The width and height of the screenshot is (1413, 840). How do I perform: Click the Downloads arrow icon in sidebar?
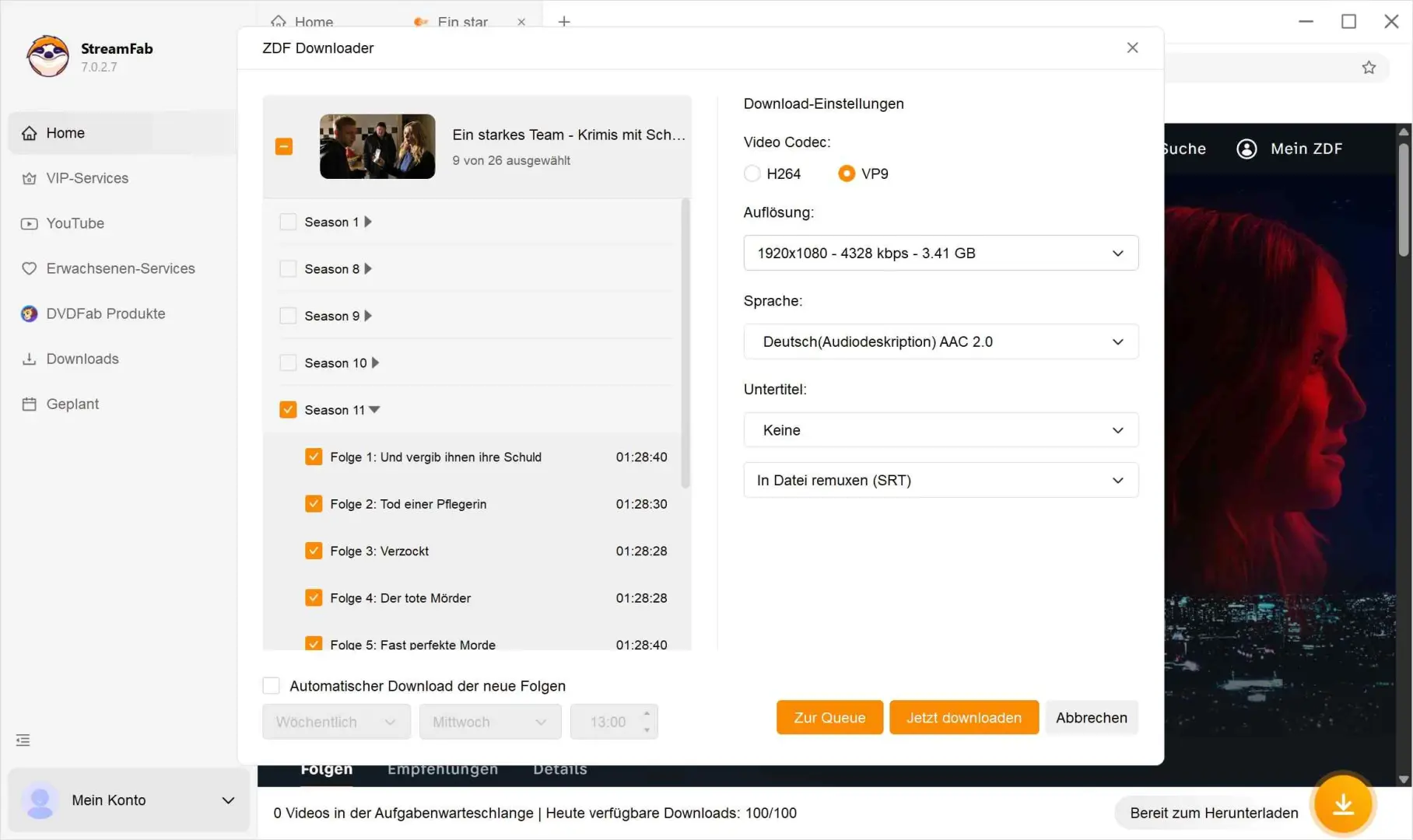[29, 359]
